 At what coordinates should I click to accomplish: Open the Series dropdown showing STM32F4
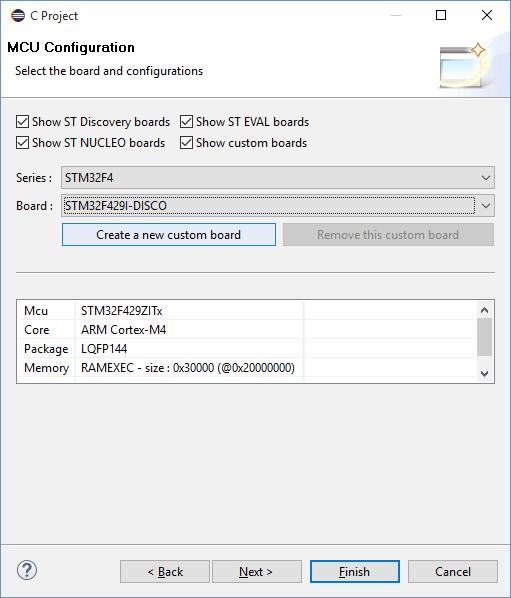point(278,178)
